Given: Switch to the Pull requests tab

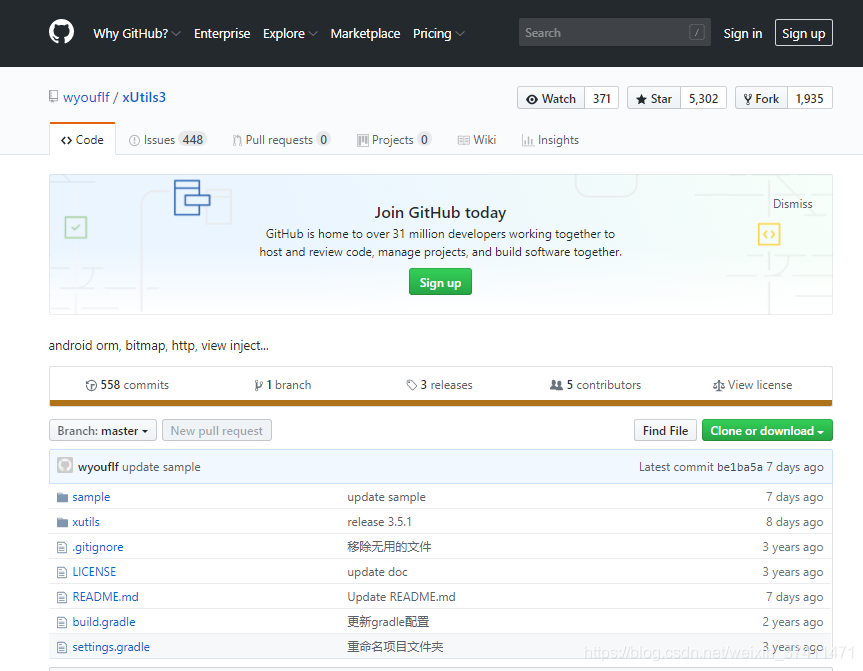Looking at the screenshot, I should (x=281, y=140).
